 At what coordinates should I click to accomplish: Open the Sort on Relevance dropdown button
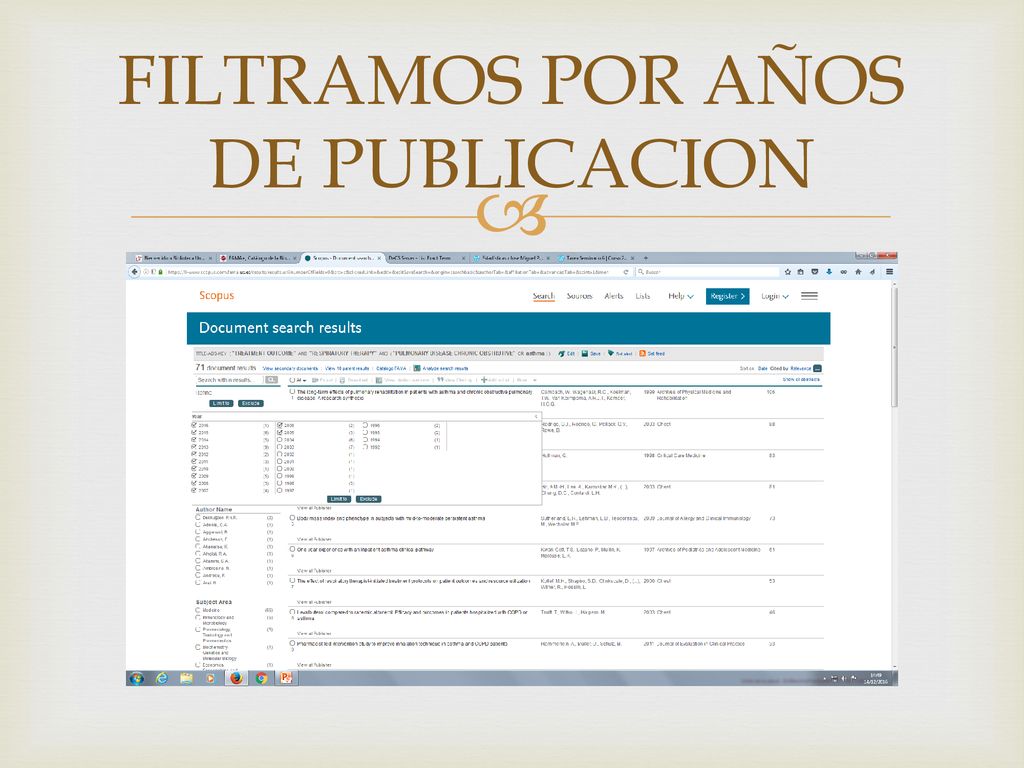pos(817,368)
